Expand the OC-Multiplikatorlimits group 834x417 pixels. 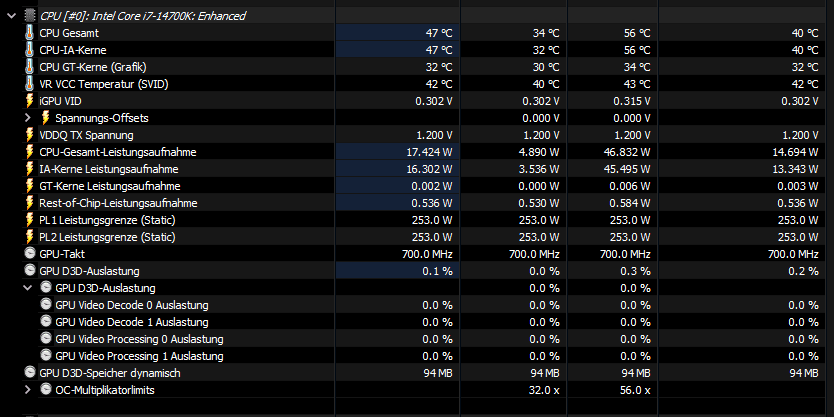point(28,390)
